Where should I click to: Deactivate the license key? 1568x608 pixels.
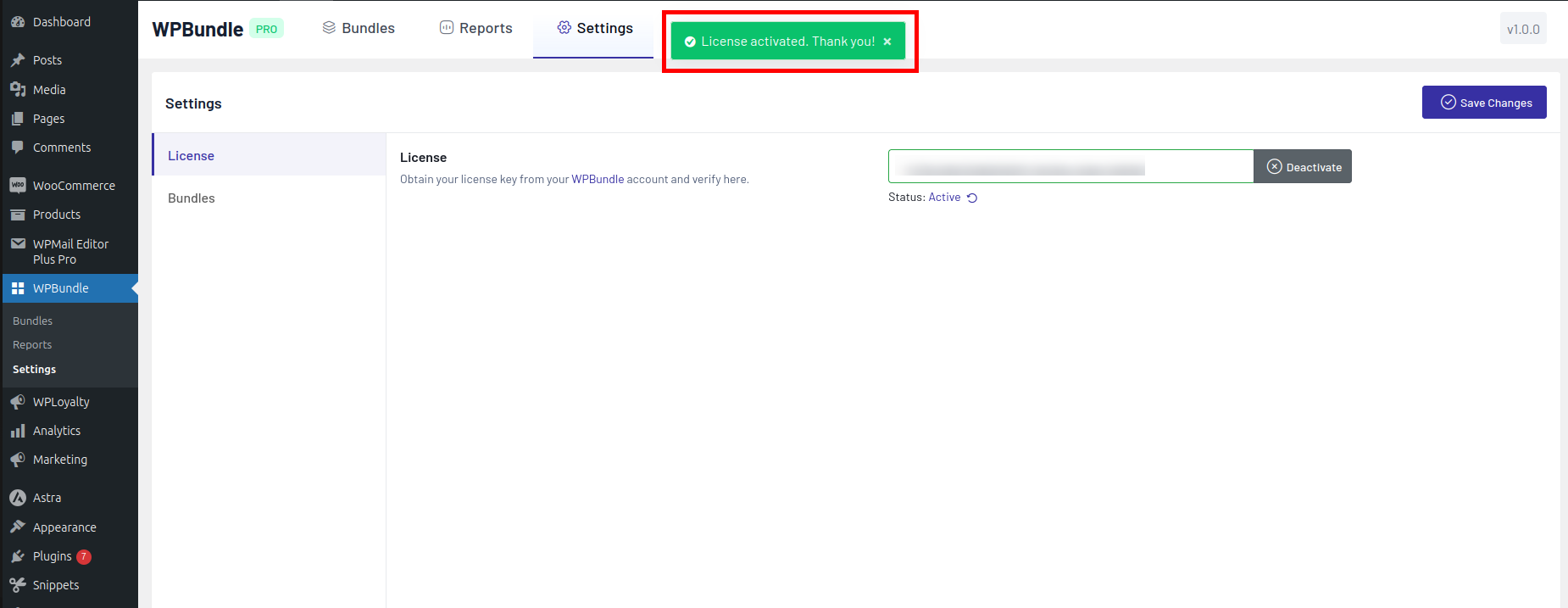1303,167
